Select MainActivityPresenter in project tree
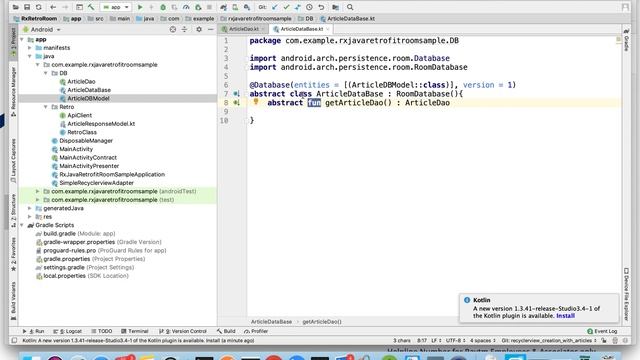This screenshot has width=640, height=360. click(89, 166)
